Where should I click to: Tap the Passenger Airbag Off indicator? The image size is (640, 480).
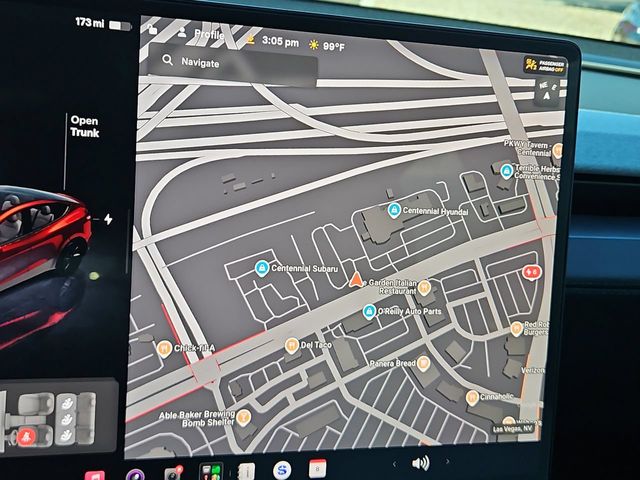pos(545,65)
